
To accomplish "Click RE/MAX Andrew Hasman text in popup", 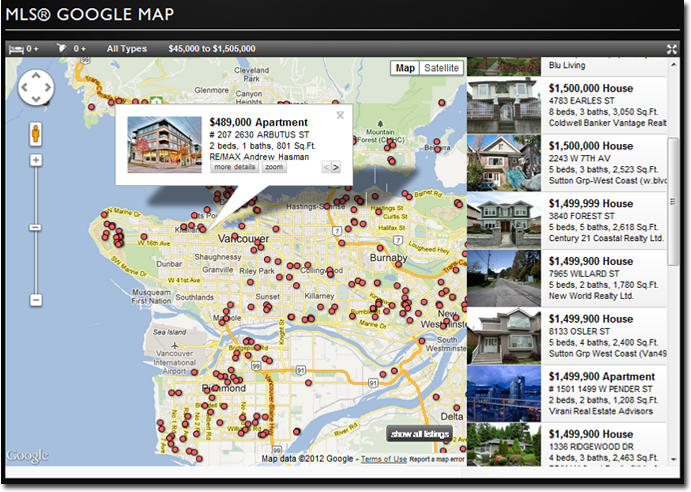I will click(259, 157).
